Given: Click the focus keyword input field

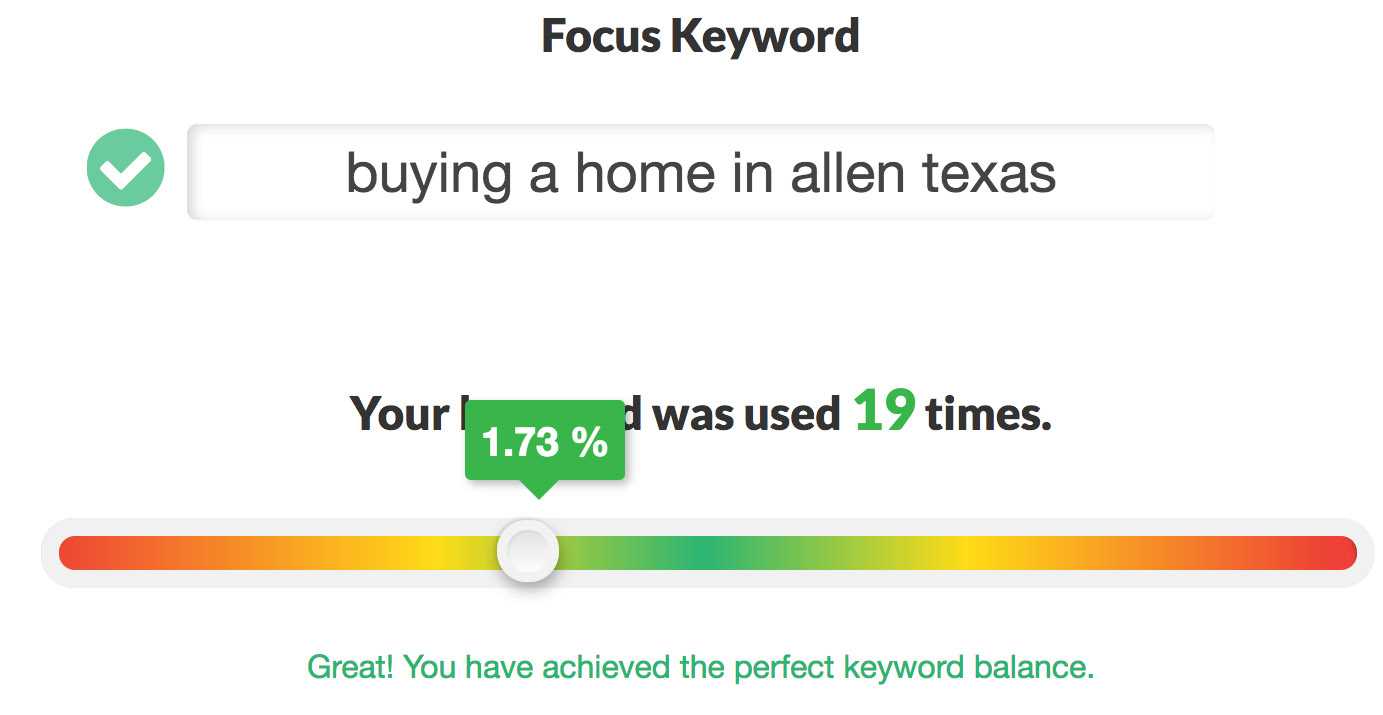Looking at the screenshot, I should pyautogui.click(x=700, y=172).
